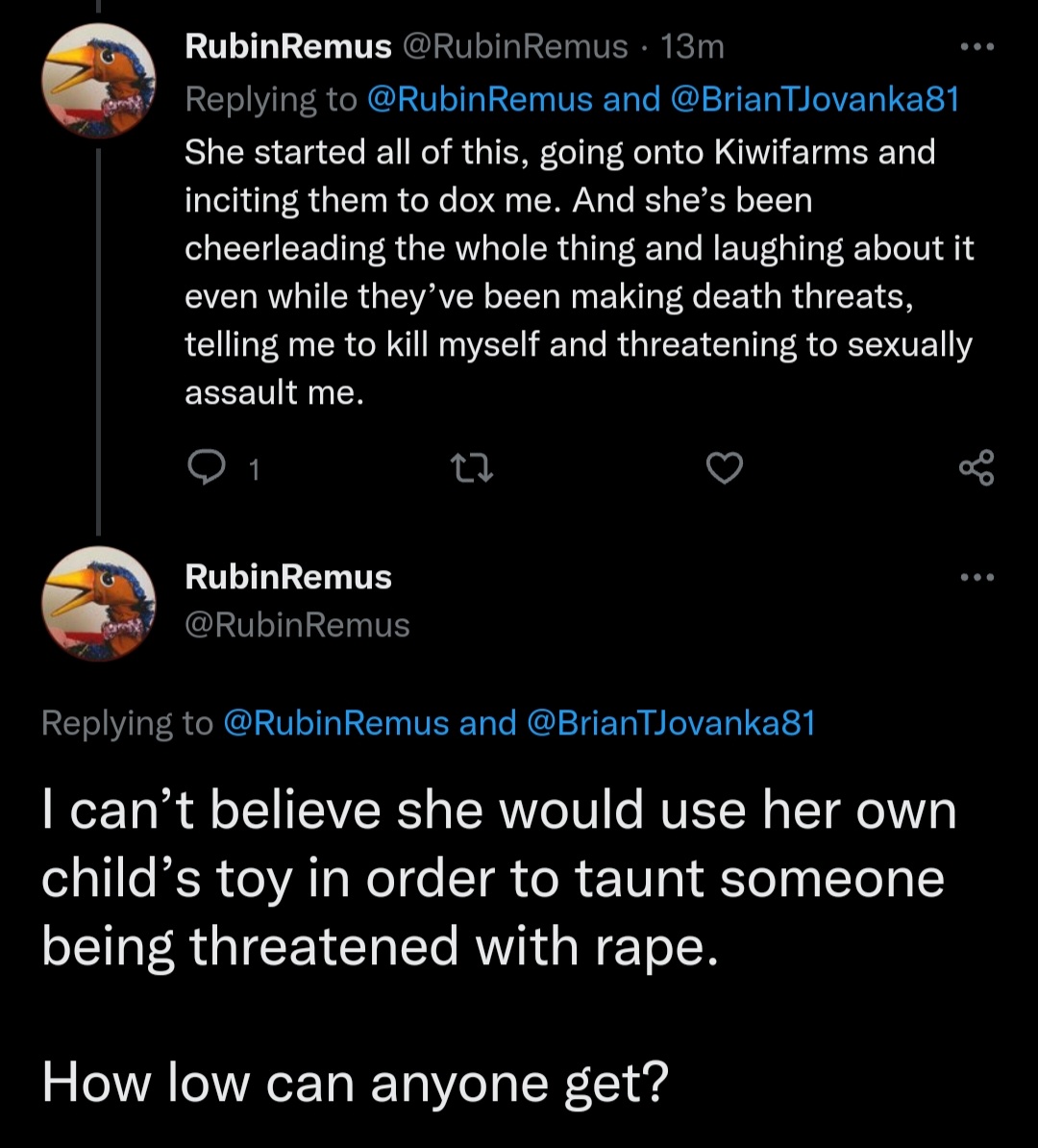This screenshot has width=1038, height=1148.
Task: Open the three-dot menu on the second tweet
Action: click(x=977, y=577)
